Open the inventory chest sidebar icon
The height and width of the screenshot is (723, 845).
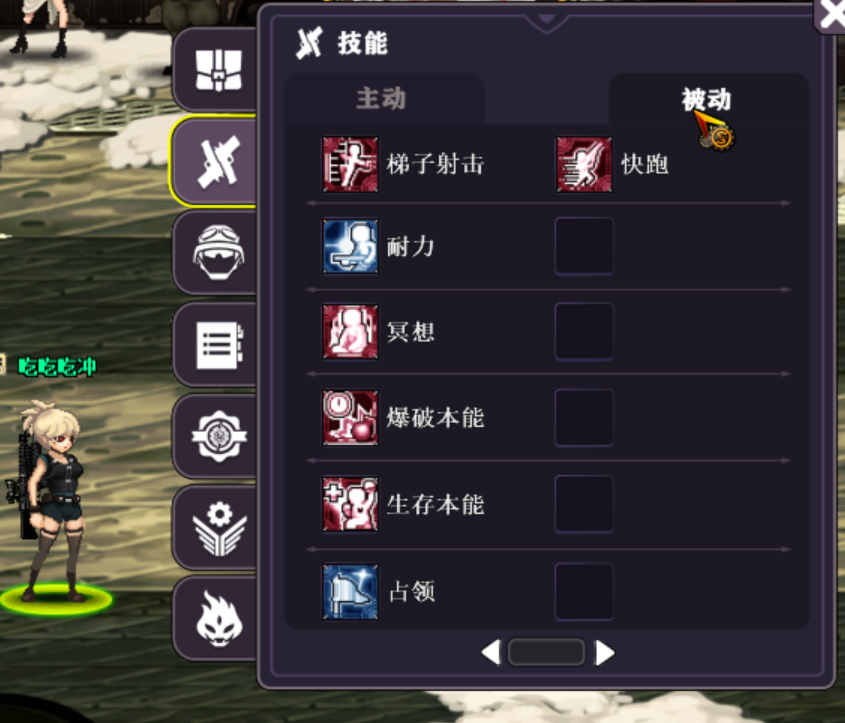218,70
